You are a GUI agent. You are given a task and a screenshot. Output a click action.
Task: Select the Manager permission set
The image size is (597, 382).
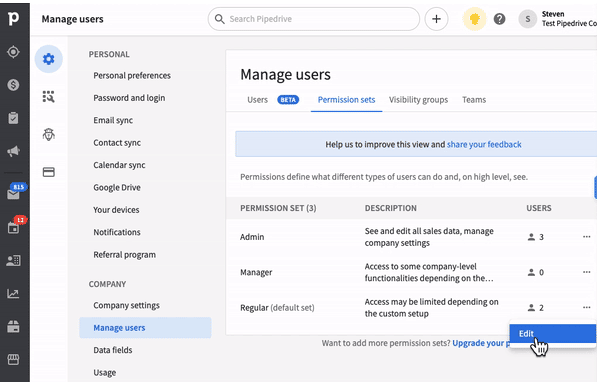click(x=256, y=272)
